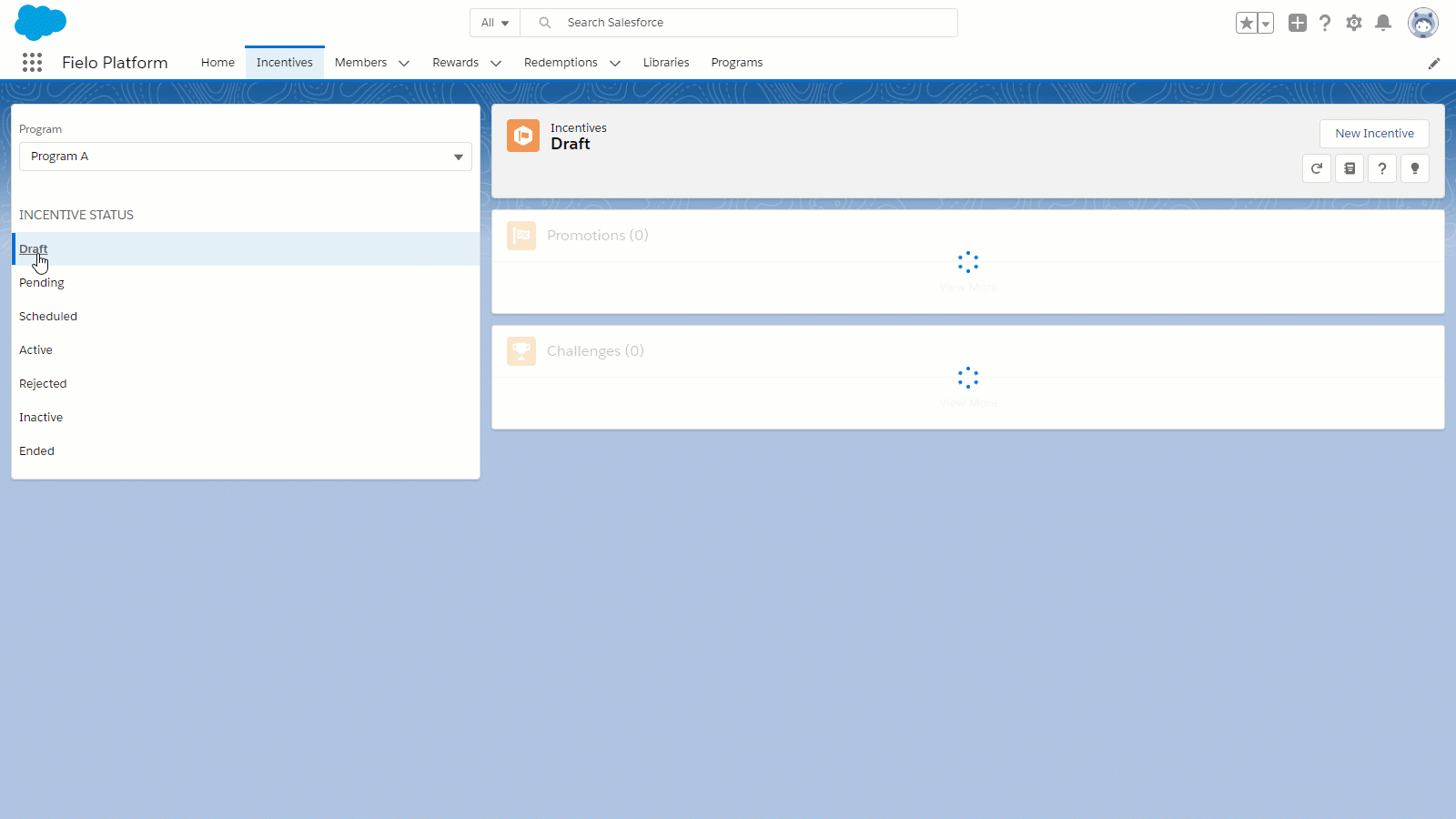This screenshot has height=819, width=1456.
Task: Click the Promotions card icon
Action: (x=521, y=236)
